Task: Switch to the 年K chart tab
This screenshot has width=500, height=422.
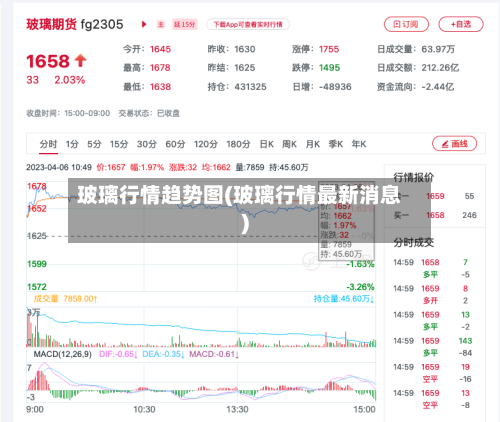Action: coord(359,144)
